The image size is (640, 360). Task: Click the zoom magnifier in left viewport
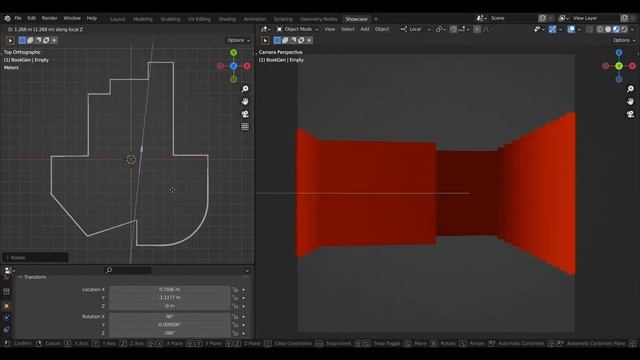pos(245,89)
